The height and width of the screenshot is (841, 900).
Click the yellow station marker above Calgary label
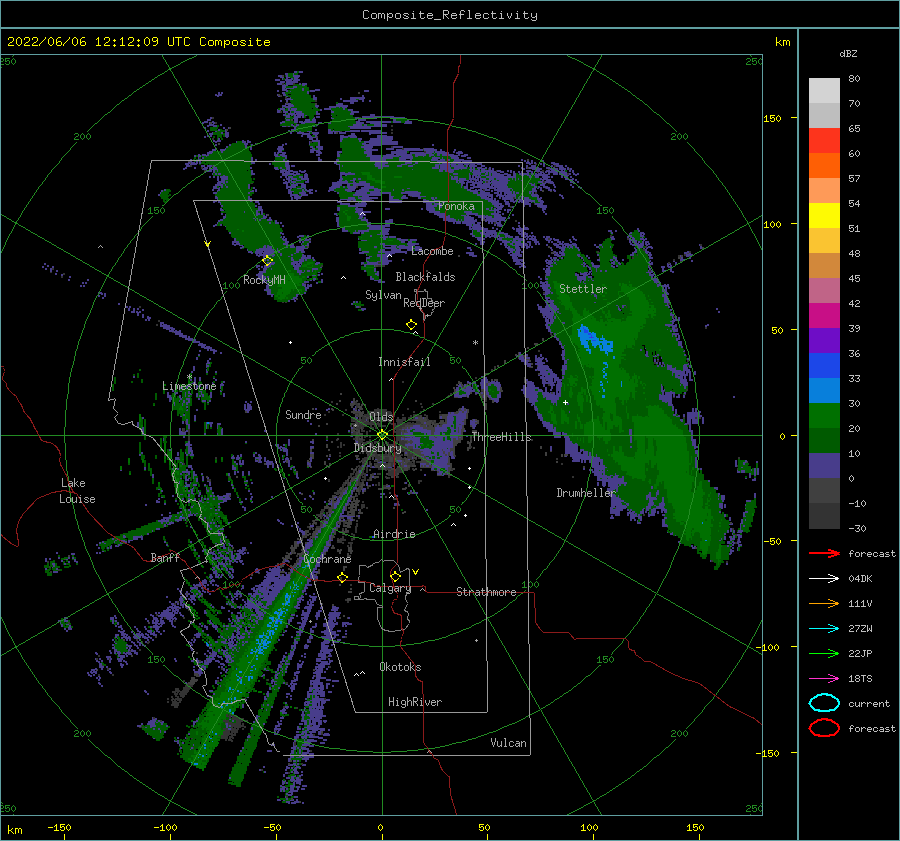[395, 576]
